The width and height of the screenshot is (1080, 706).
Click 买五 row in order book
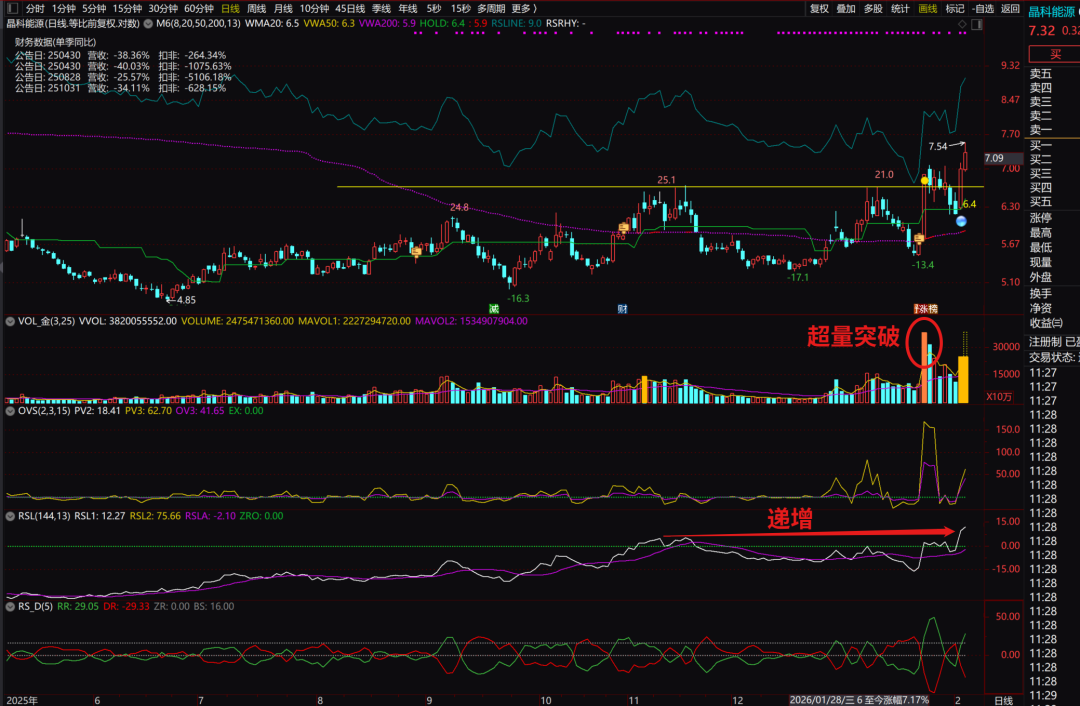pos(1041,201)
